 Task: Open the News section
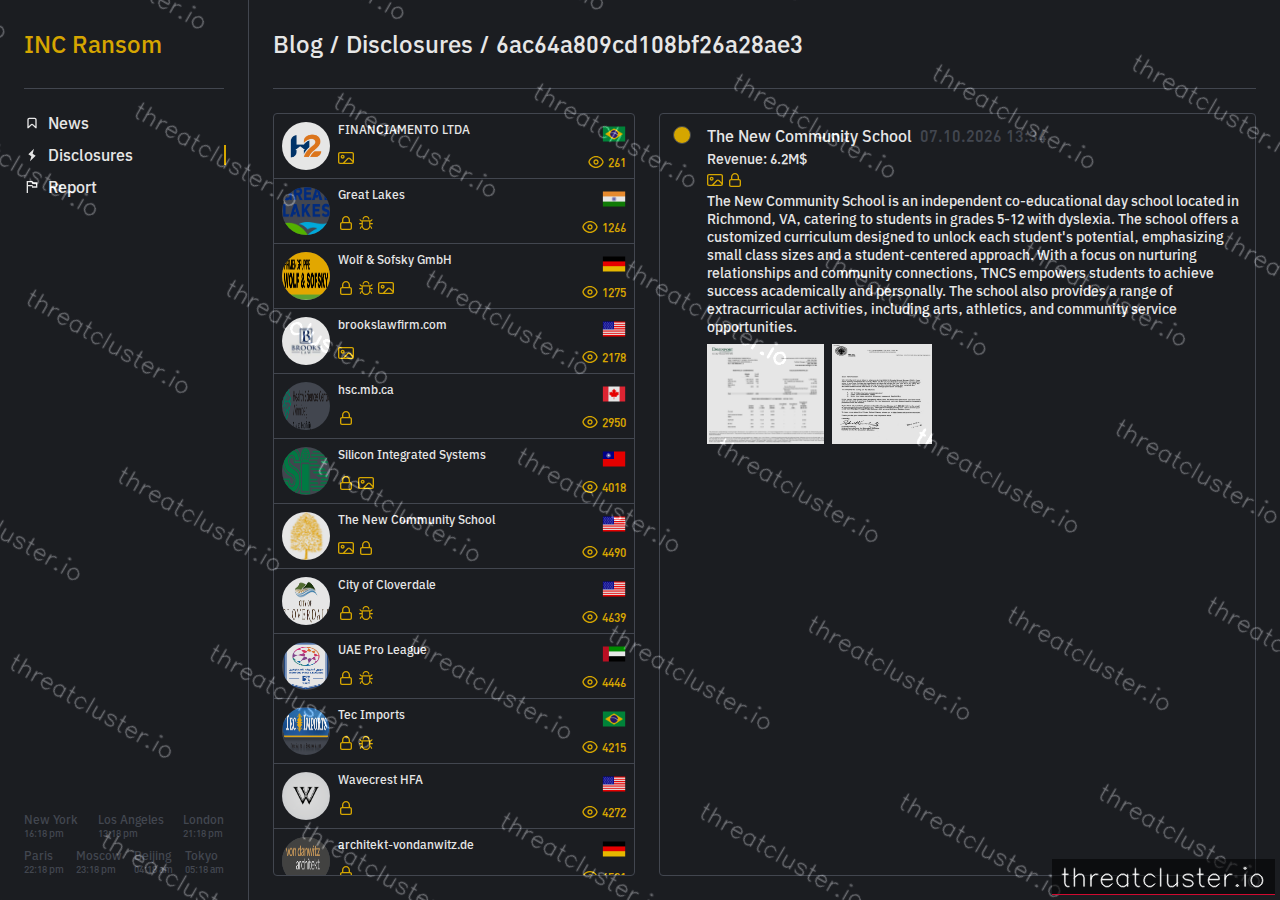click(x=68, y=123)
